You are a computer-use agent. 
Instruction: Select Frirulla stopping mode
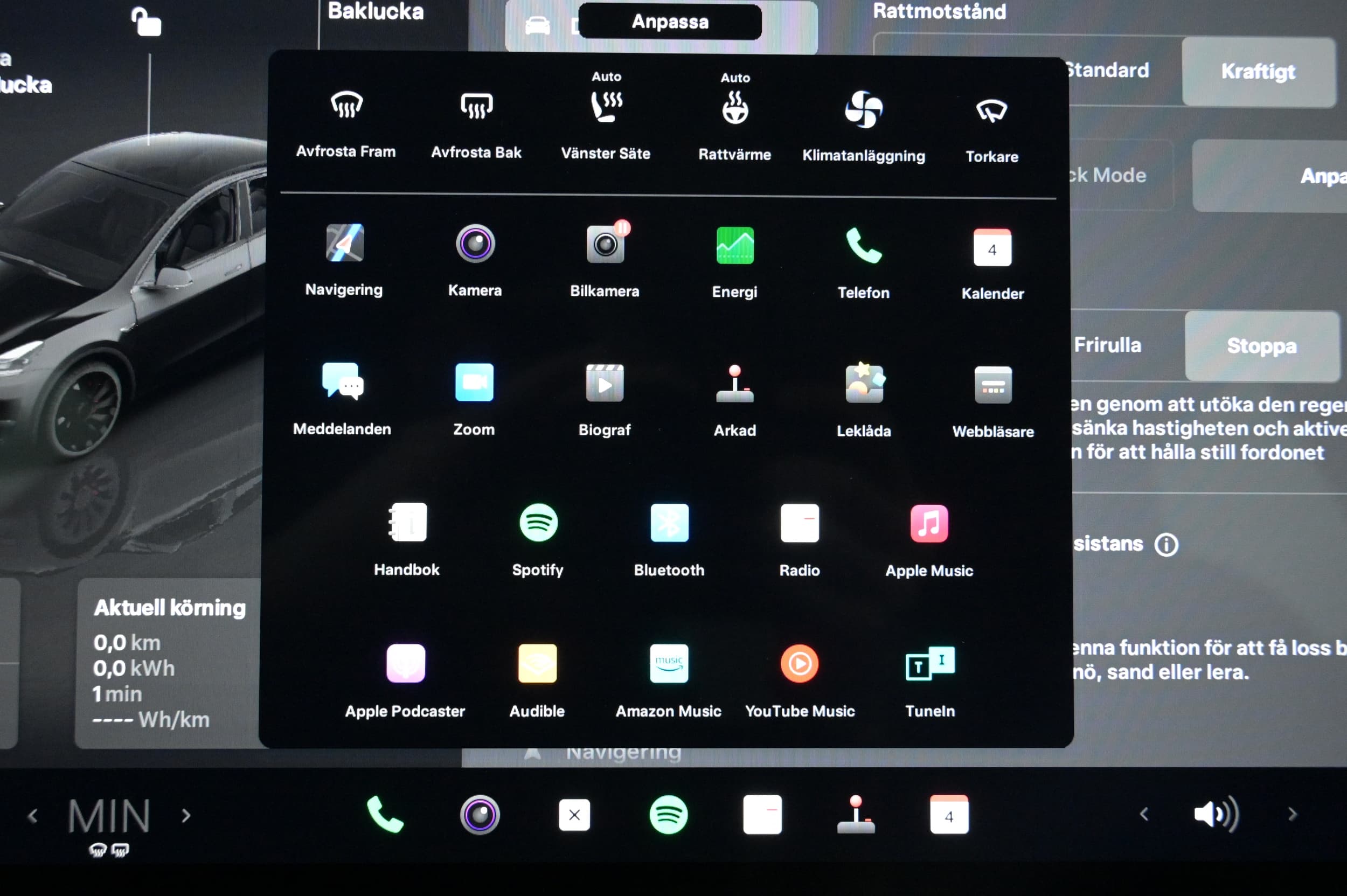click(x=1108, y=345)
